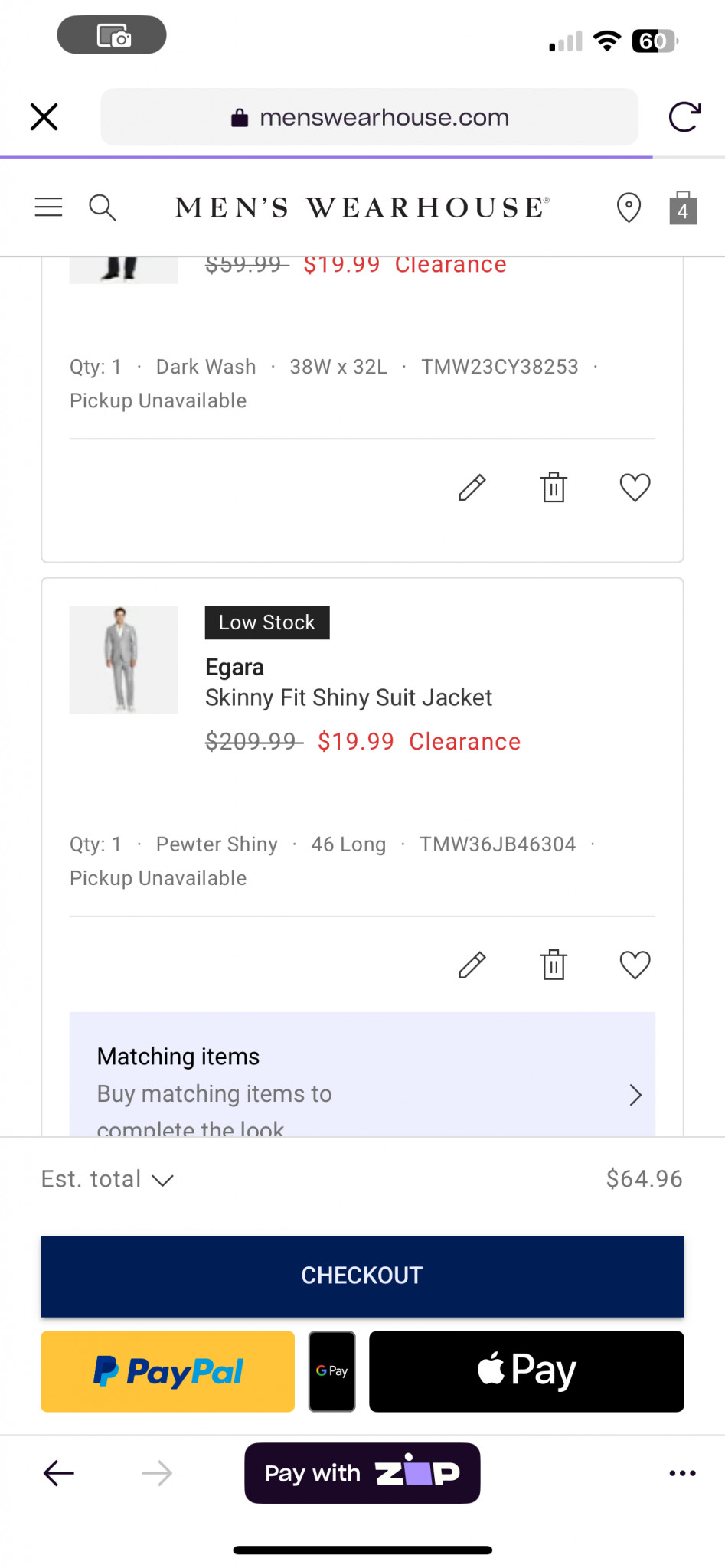725x1568 pixels.
Task: Select the Google Pay option
Action: (x=331, y=1371)
